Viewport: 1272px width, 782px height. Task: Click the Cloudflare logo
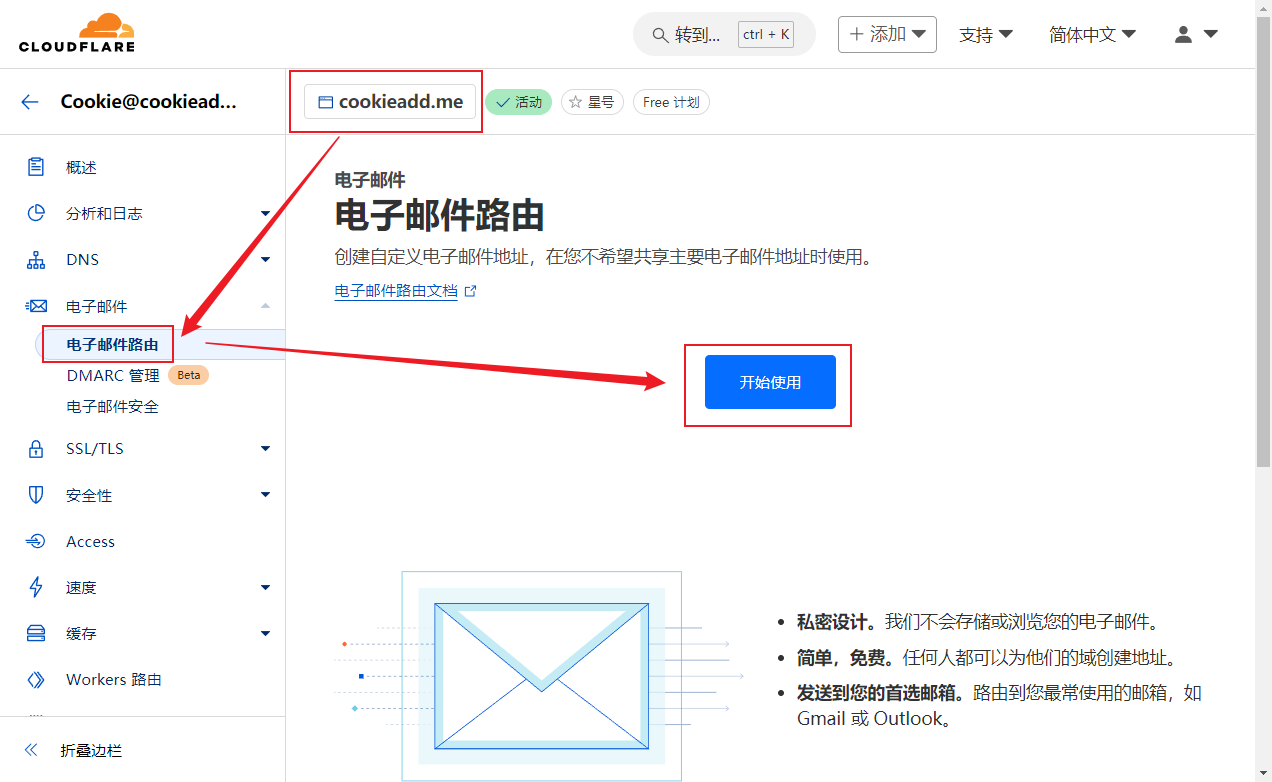[76, 33]
